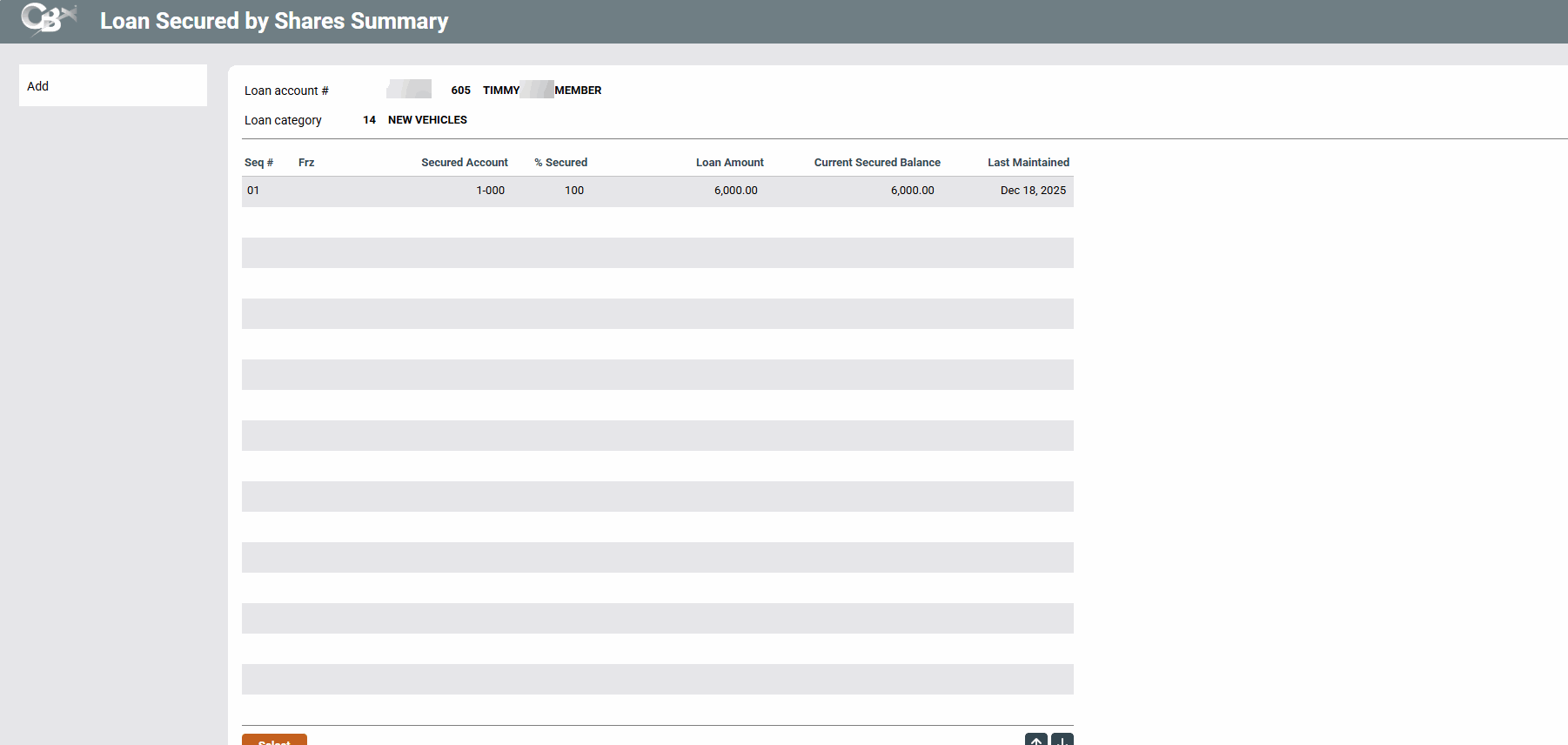Click the Seq # column header
Viewport: 1568px width, 745px height.
[258, 163]
